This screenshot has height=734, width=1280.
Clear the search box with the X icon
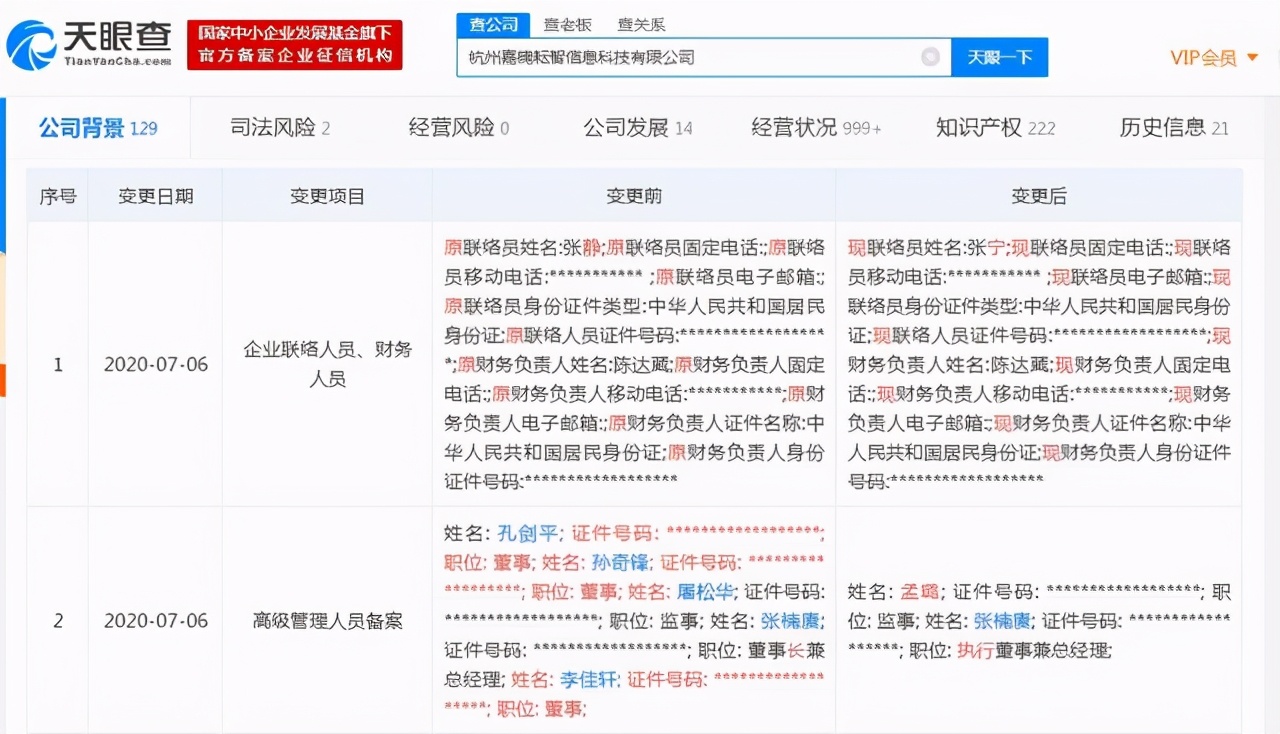(x=930, y=57)
